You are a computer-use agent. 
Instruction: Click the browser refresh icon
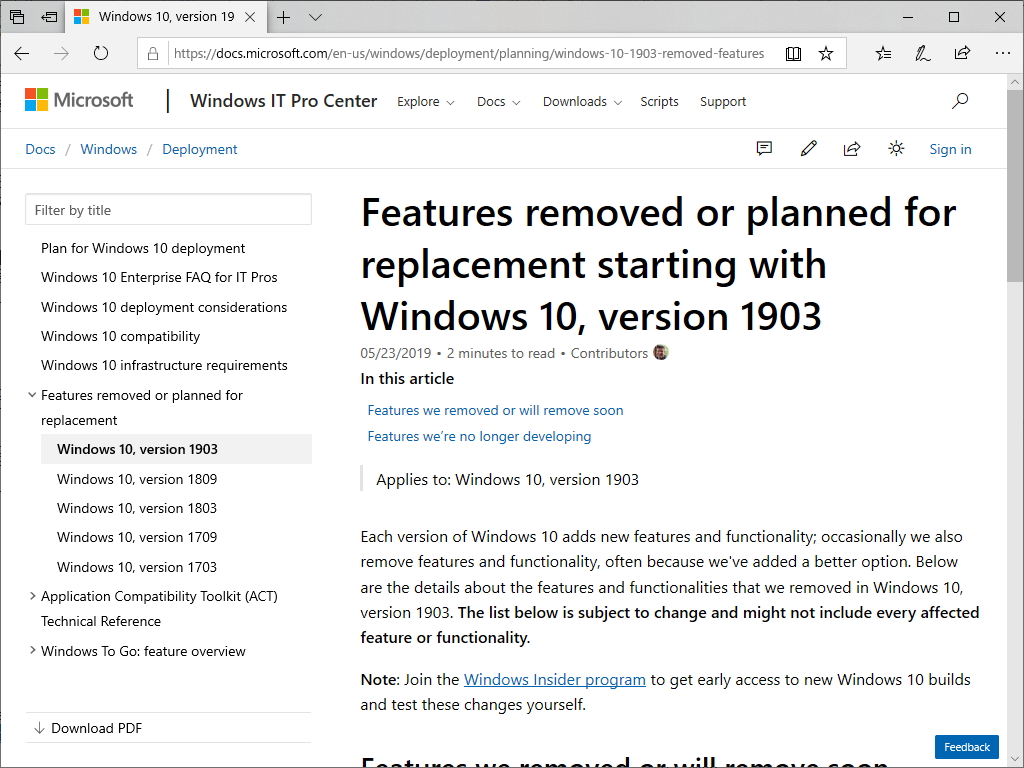coord(101,53)
